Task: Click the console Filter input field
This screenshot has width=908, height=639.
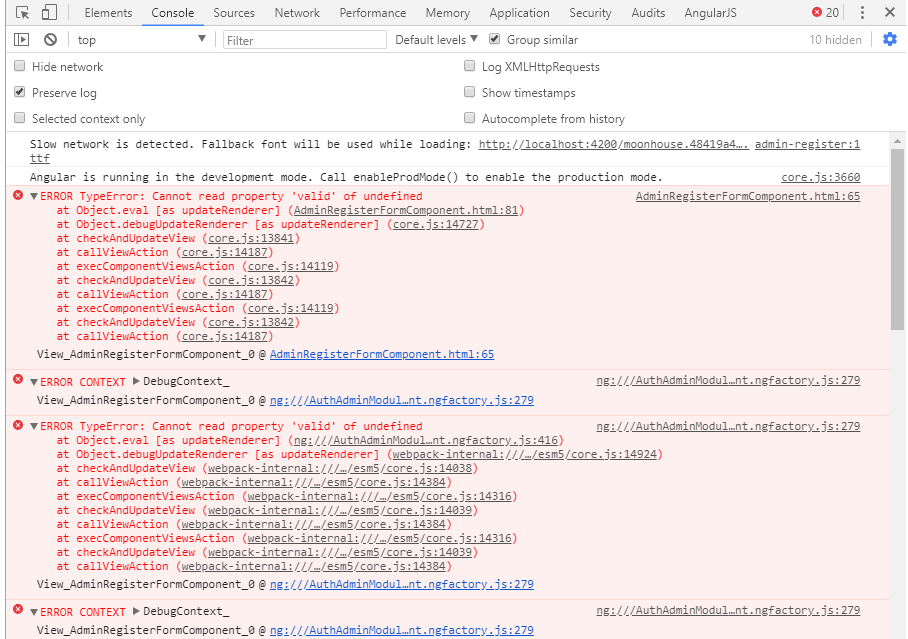Action: pos(305,40)
